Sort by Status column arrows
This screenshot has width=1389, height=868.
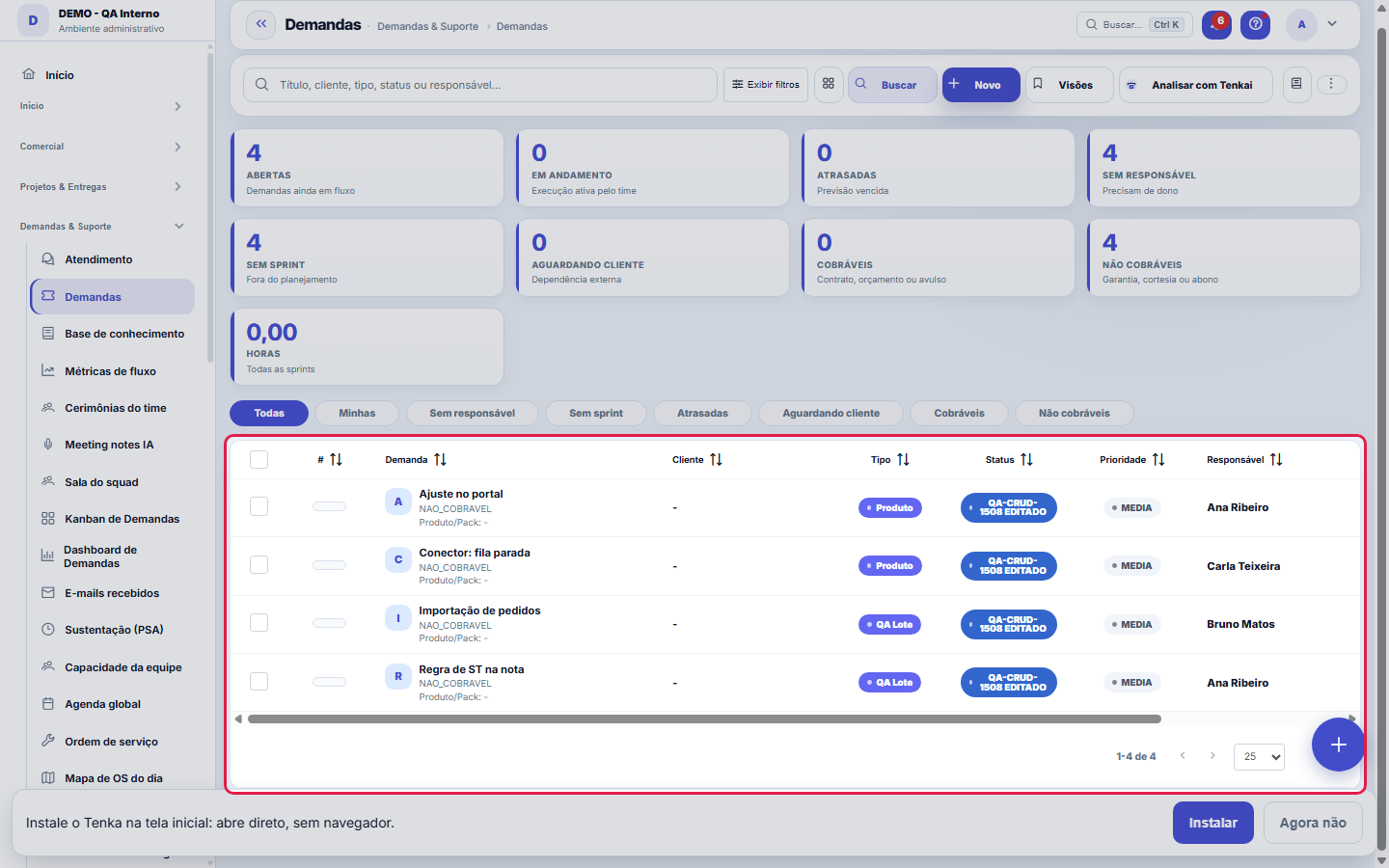coord(1026,460)
